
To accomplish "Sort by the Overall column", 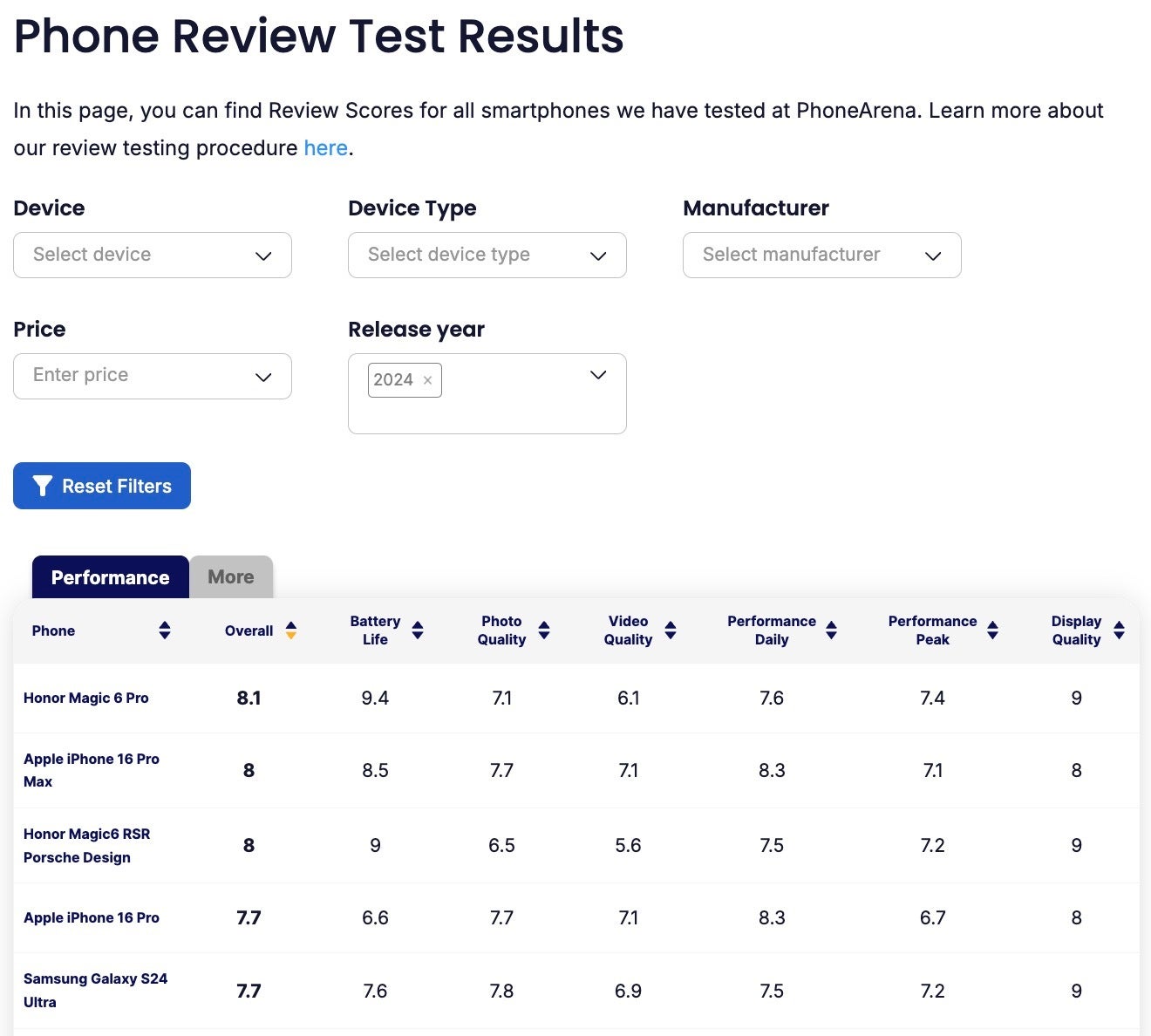I will click(290, 630).
